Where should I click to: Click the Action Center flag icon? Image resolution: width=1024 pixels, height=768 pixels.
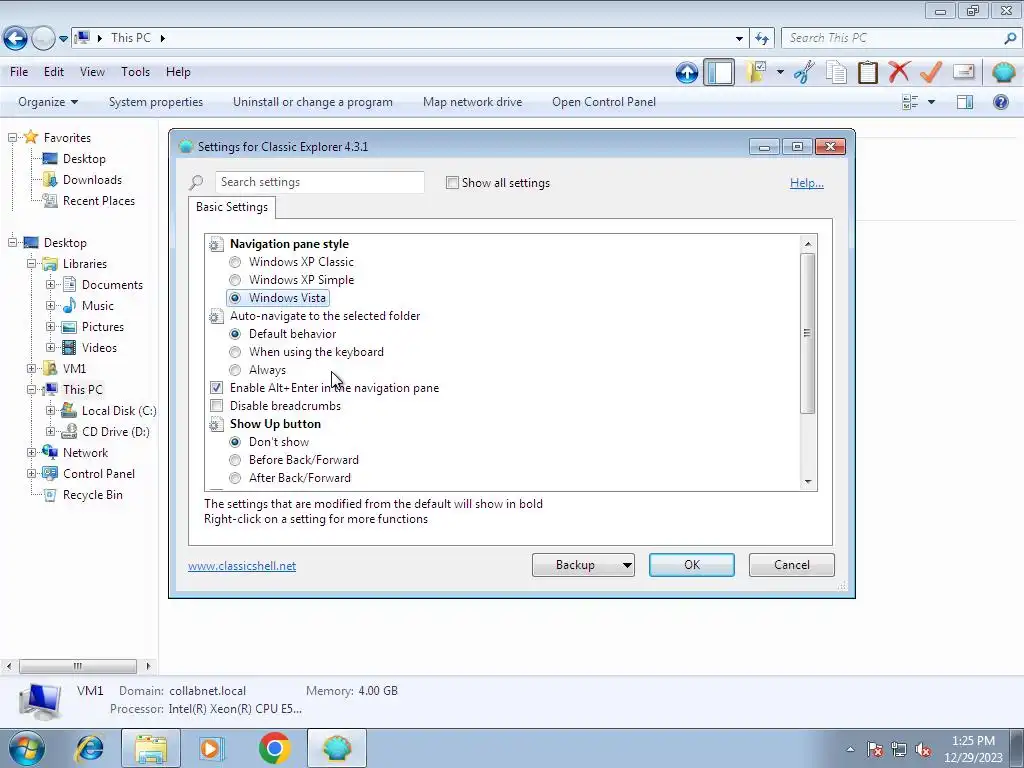pos(875,750)
